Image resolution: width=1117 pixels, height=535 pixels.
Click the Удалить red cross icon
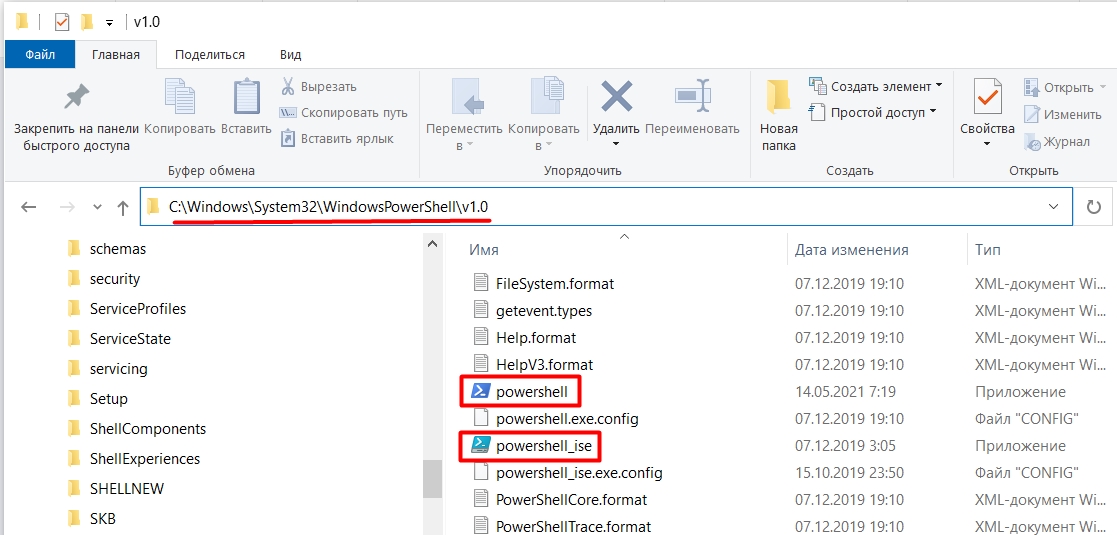pyautogui.click(x=617, y=95)
